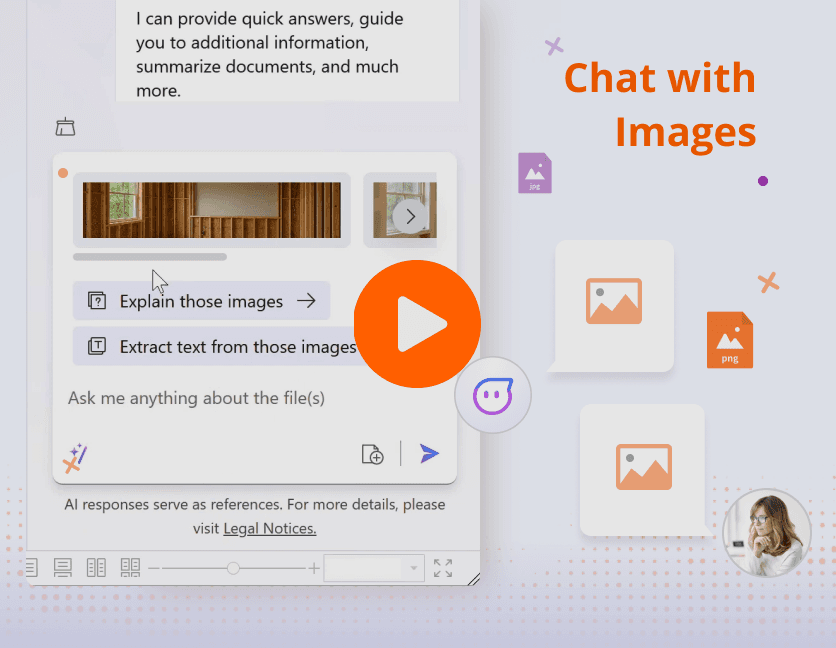Expand more image thumbnails with the chevron
The image size is (836, 648).
[410, 215]
